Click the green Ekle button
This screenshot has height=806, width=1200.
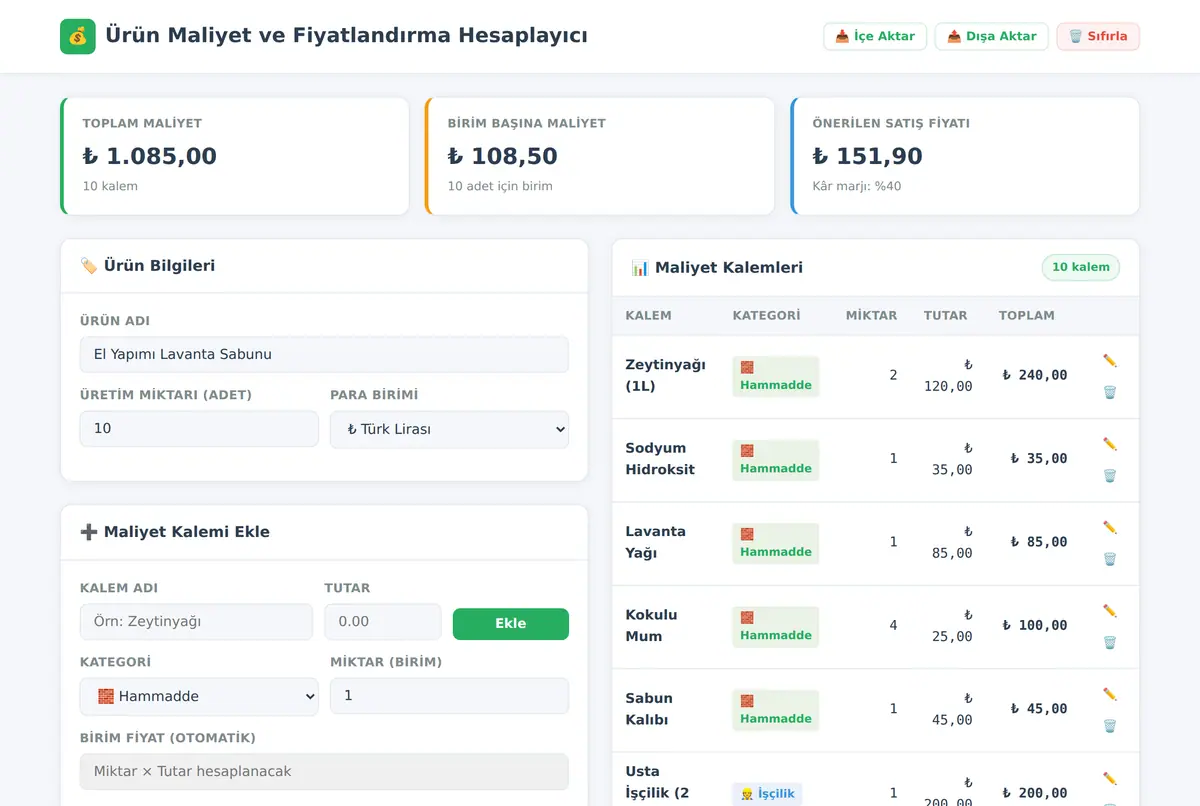pyautogui.click(x=511, y=623)
